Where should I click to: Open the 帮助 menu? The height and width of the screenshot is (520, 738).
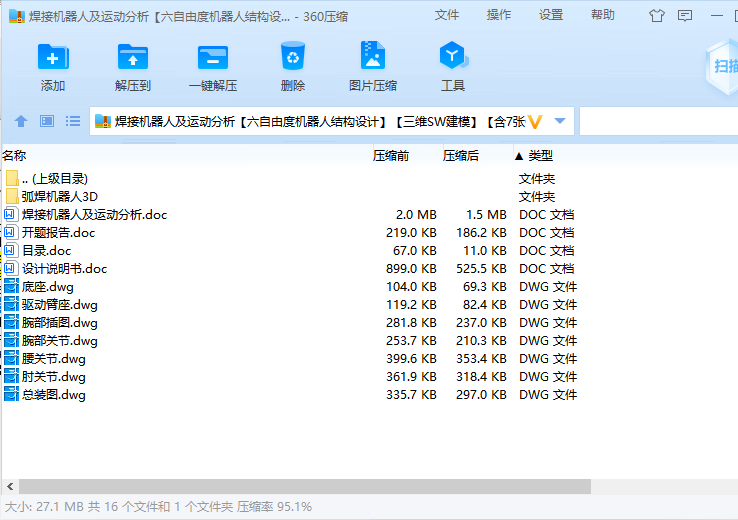603,15
